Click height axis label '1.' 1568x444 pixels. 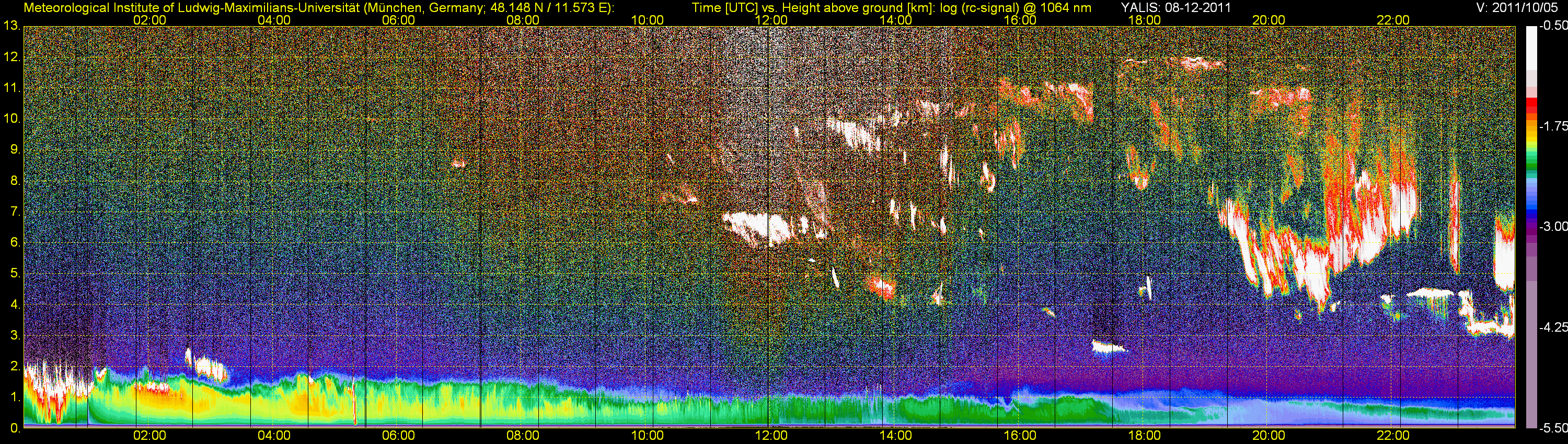(15, 397)
